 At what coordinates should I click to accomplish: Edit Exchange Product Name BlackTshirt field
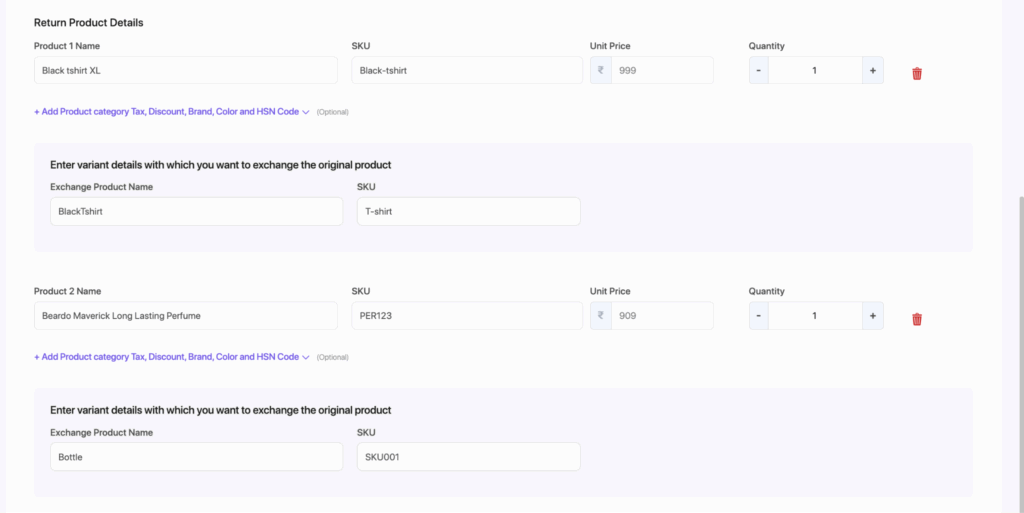tap(196, 211)
